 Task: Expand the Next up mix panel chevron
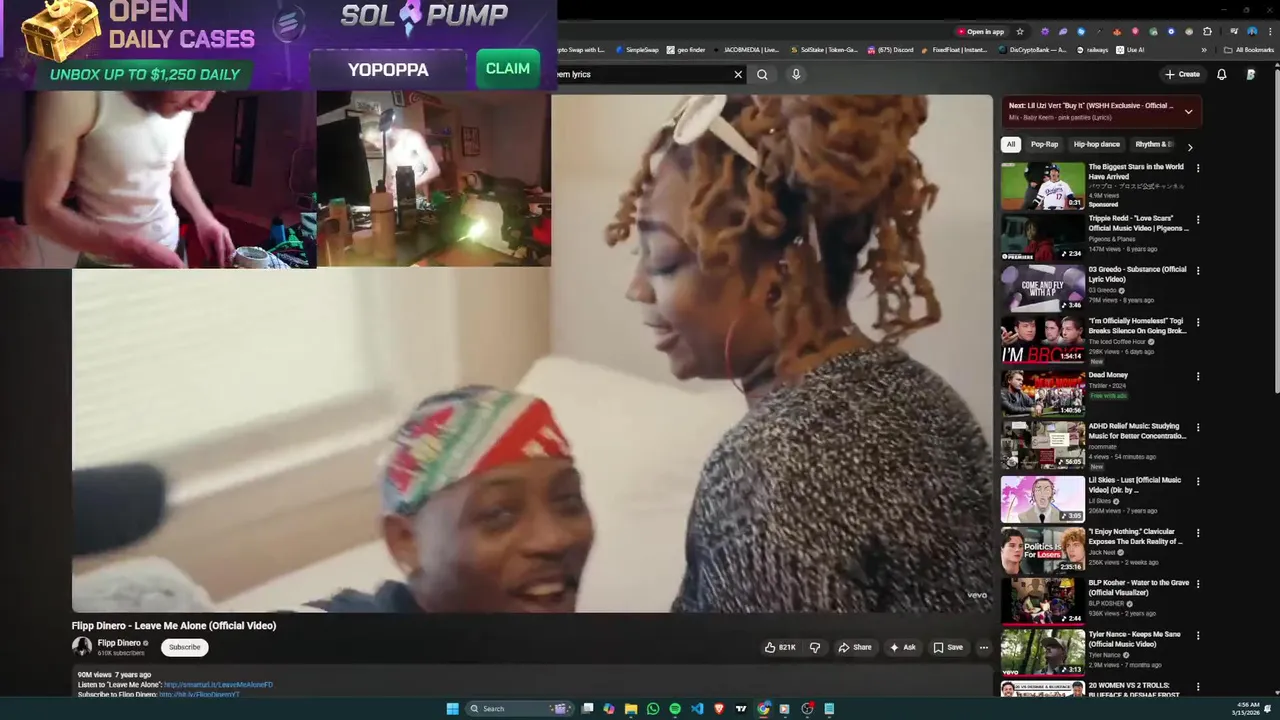(x=1188, y=111)
